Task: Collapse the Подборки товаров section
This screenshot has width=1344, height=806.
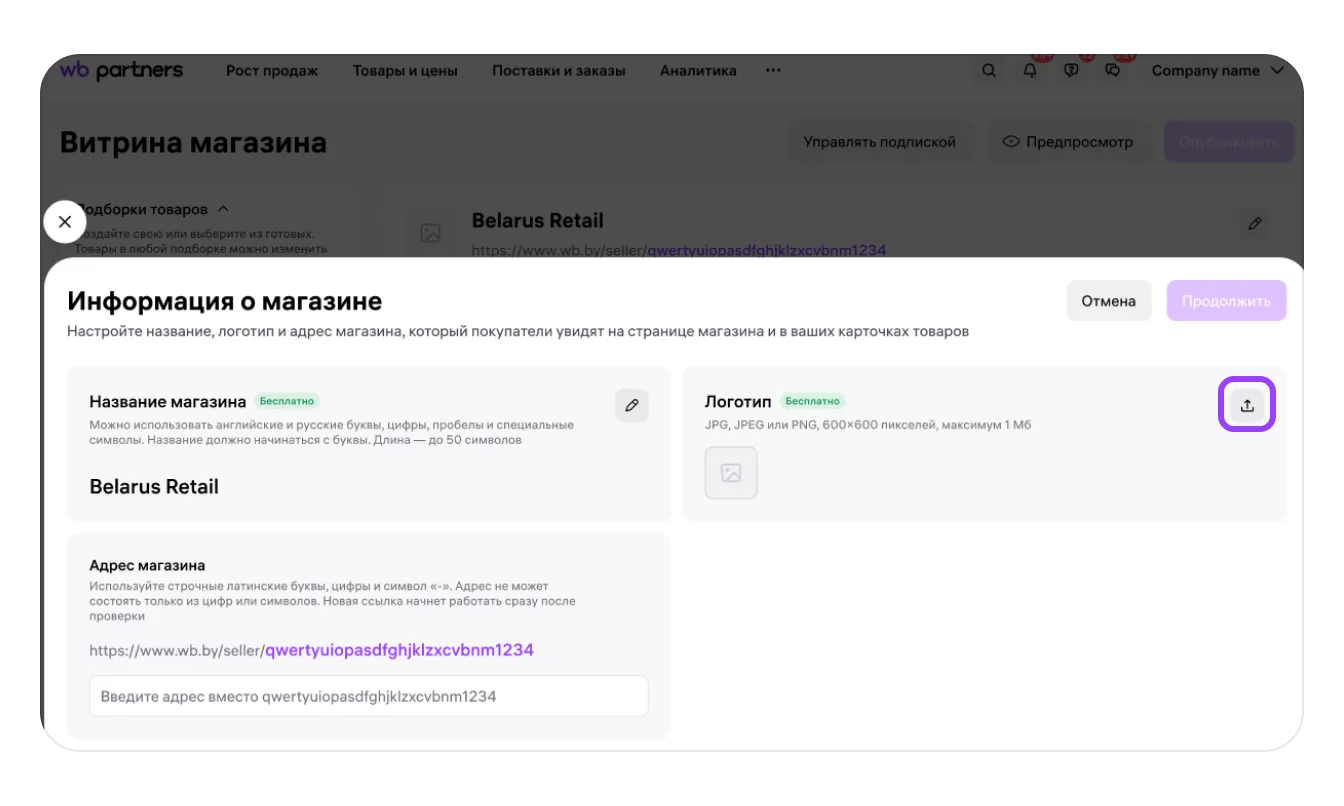Action: click(223, 209)
